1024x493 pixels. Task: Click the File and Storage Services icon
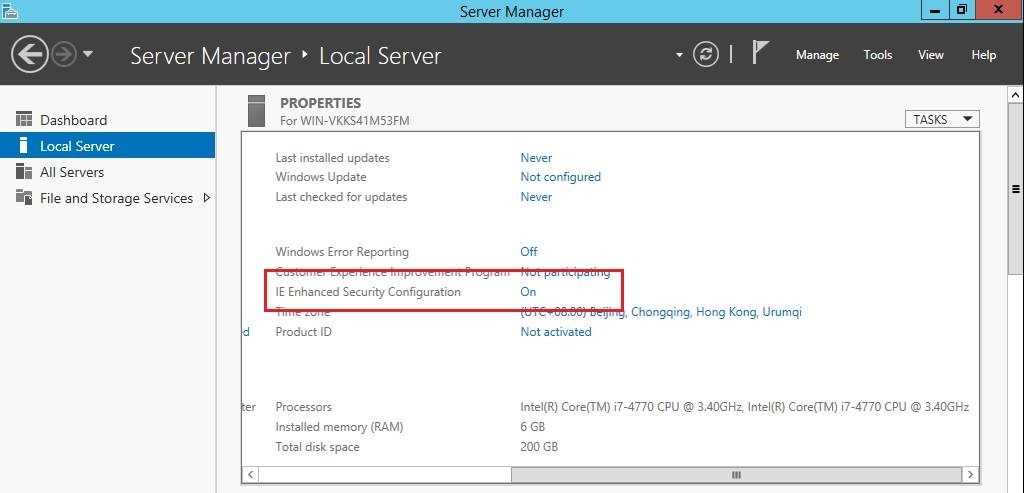(x=24, y=197)
